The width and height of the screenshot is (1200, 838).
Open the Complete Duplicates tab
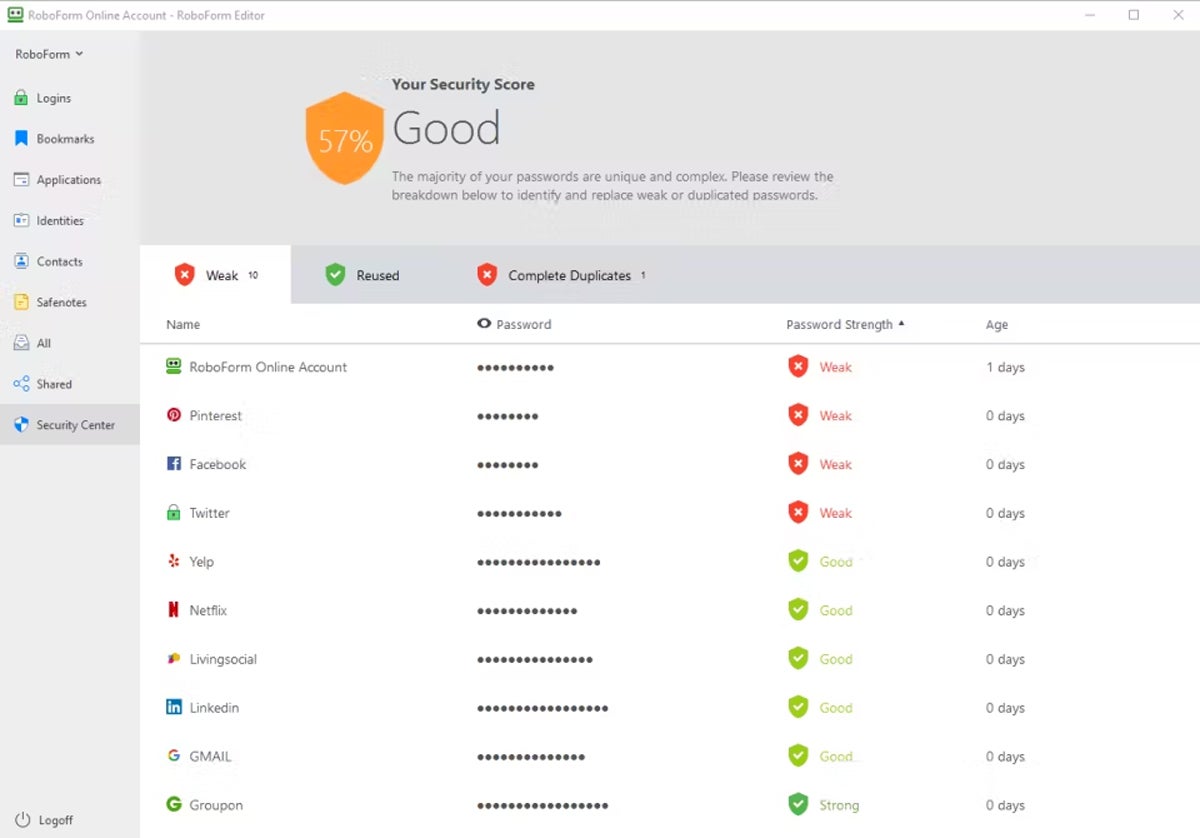[560, 275]
